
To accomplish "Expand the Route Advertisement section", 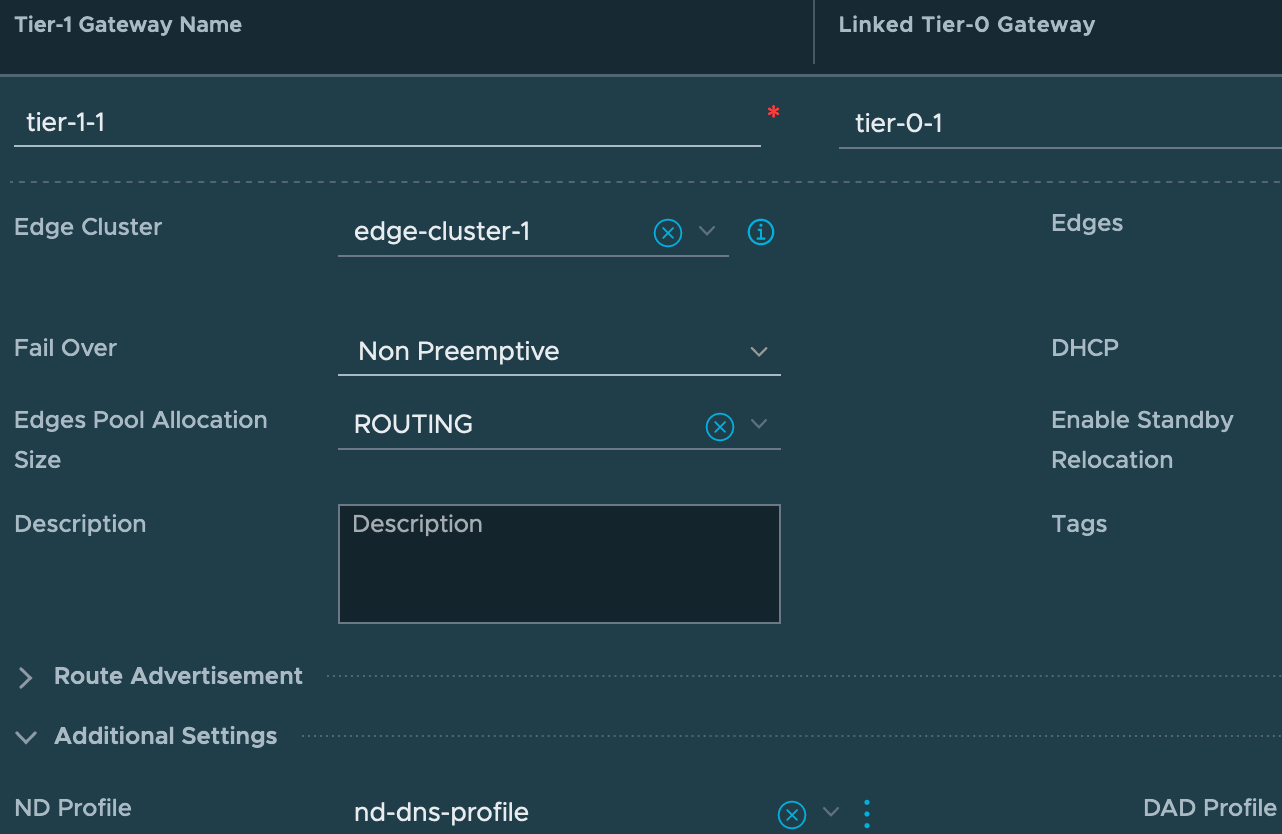I will pyautogui.click(x=26, y=679).
